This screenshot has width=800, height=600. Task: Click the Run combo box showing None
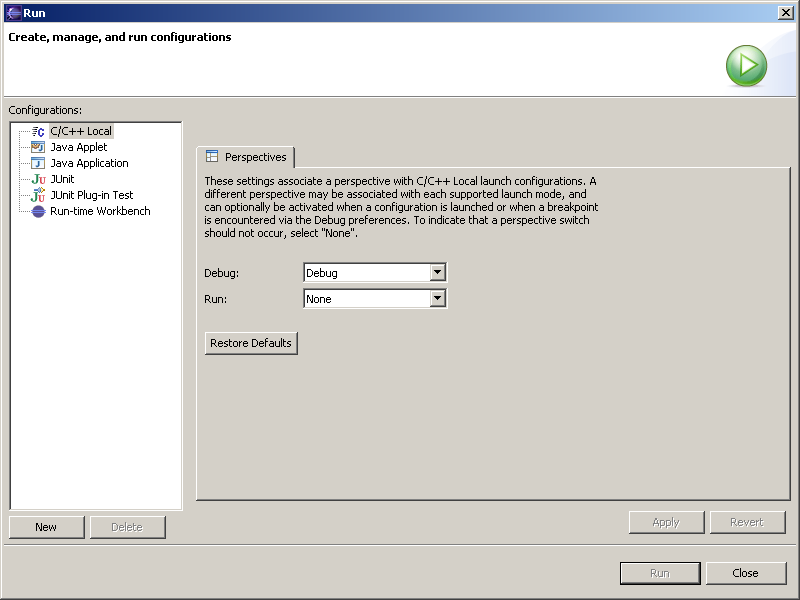366,299
